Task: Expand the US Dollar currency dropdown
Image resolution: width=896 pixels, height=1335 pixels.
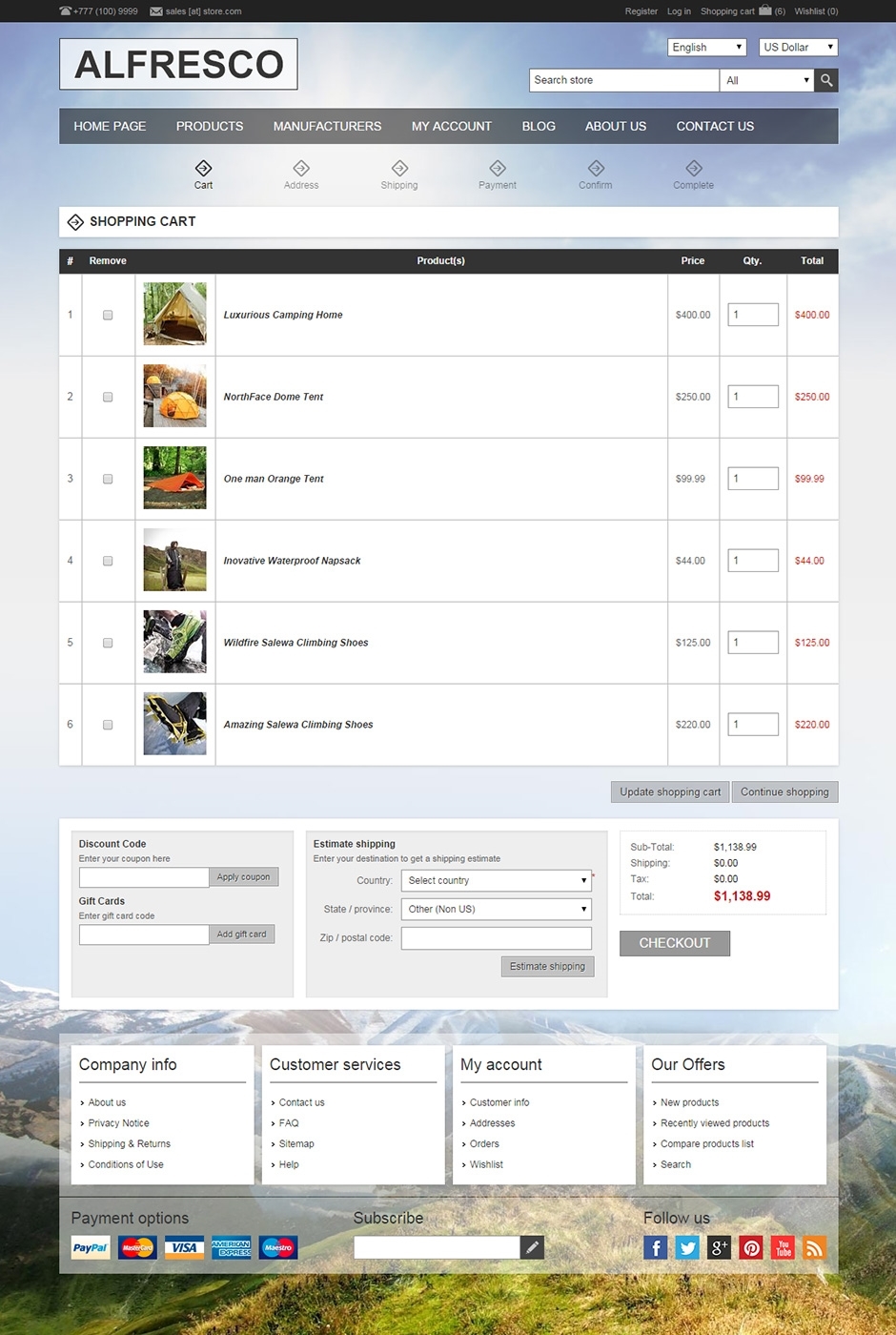Action: pyautogui.click(x=798, y=47)
